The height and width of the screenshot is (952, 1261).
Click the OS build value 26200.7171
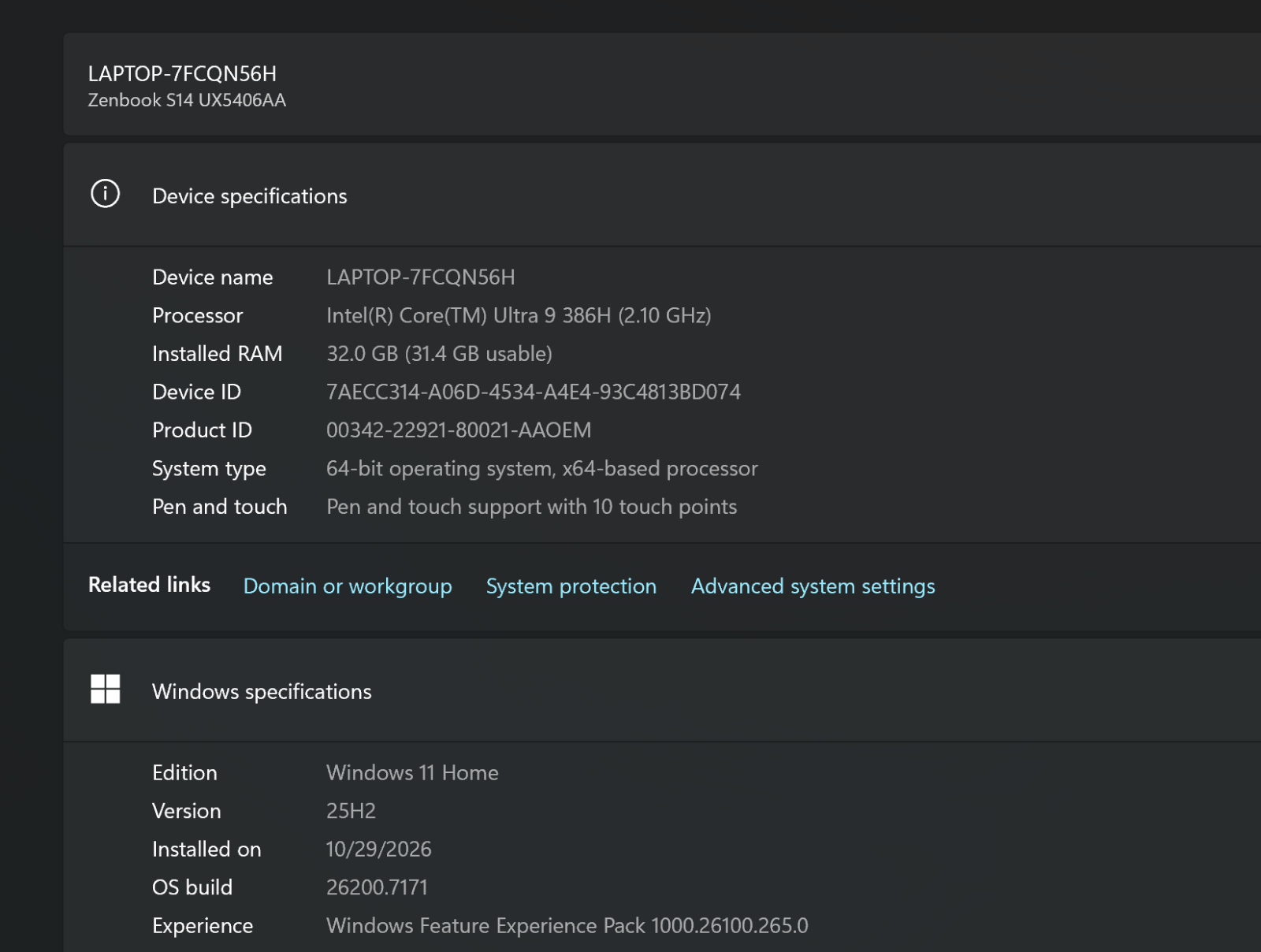click(377, 887)
